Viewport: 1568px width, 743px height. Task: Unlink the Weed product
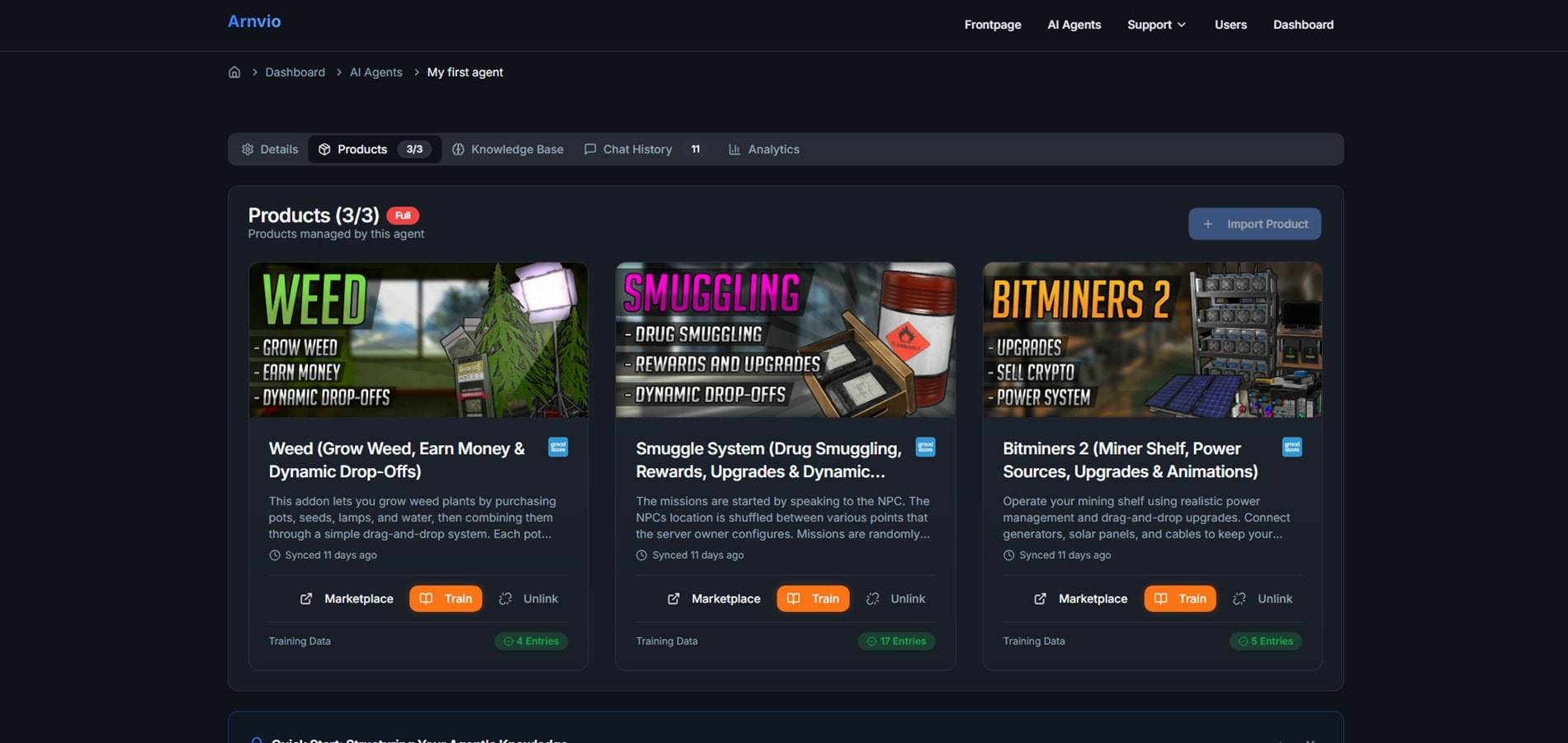528,599
